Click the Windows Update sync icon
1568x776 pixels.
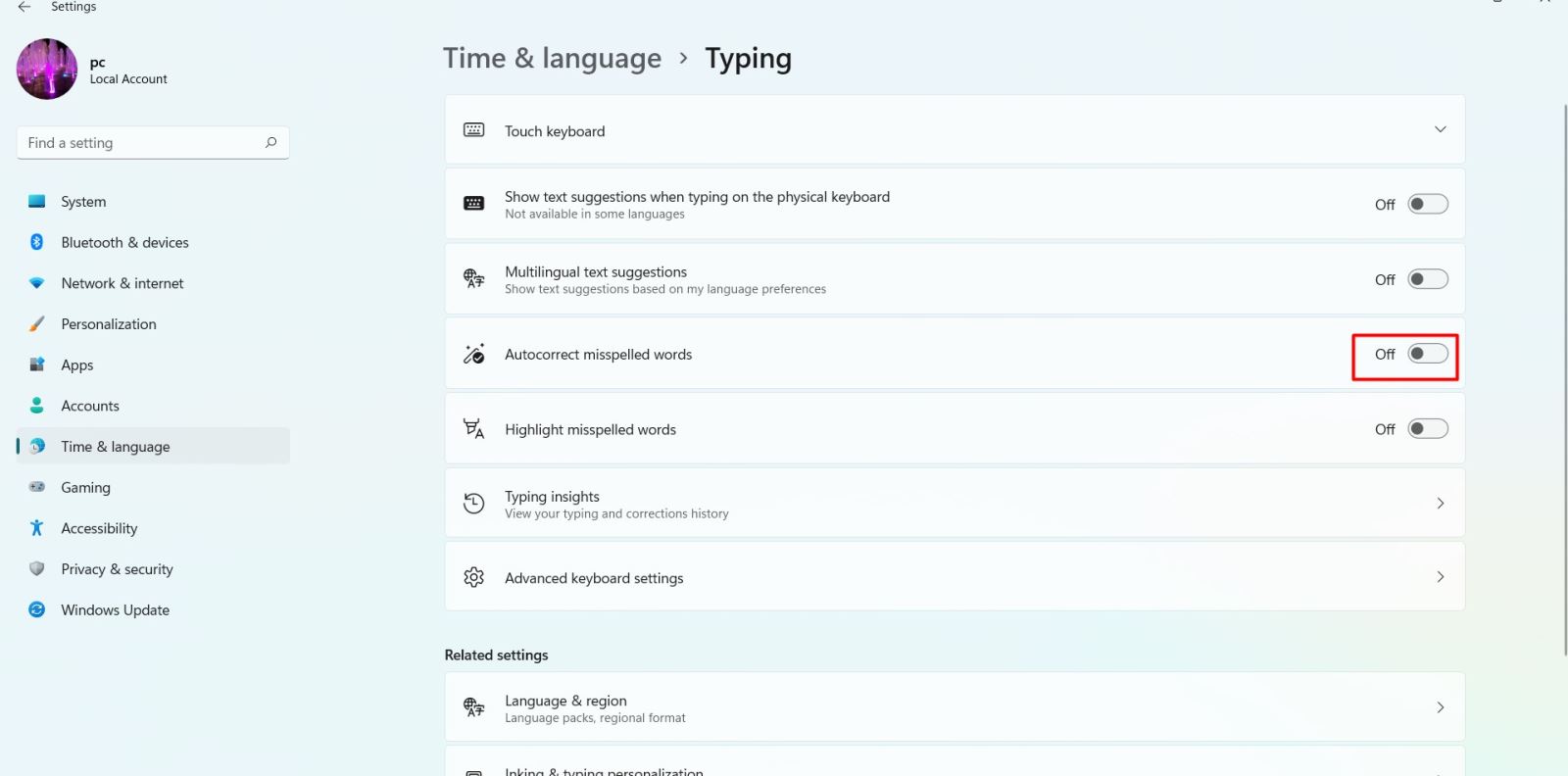37,609
